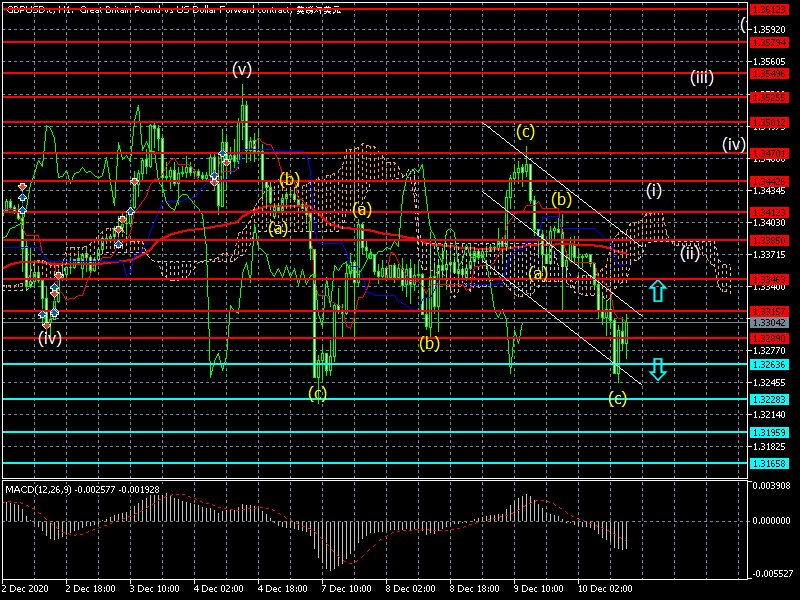Select the white (iii) wave label
The width and height of the screenshot is (800, 600).
point(701,77)
